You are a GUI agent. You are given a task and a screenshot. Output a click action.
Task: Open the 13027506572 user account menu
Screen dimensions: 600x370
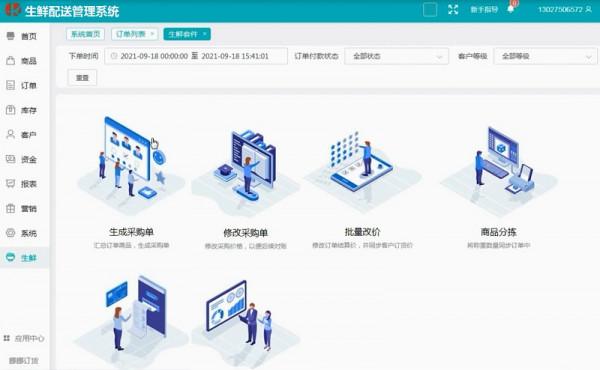pos(565,10)
